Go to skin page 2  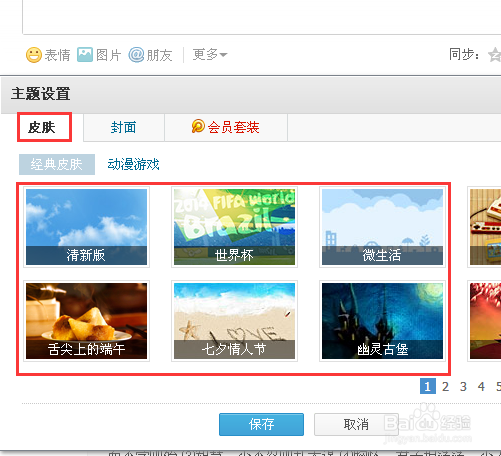445,387
